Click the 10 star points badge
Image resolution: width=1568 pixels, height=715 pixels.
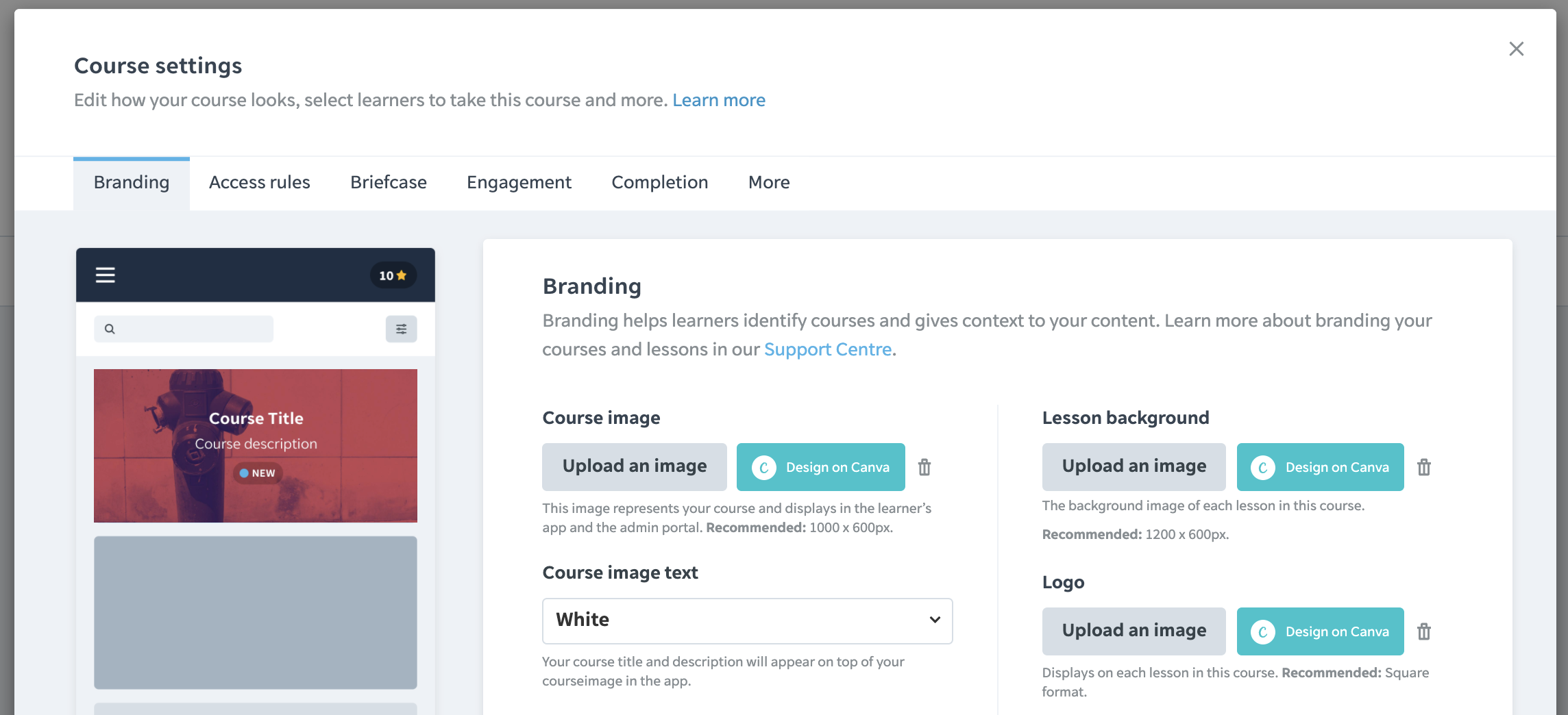tap(393, 275)
